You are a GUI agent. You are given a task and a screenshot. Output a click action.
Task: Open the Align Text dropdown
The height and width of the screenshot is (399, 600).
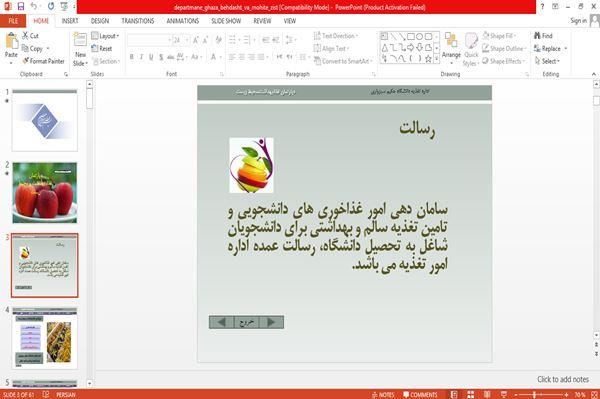tap(331, 49)
